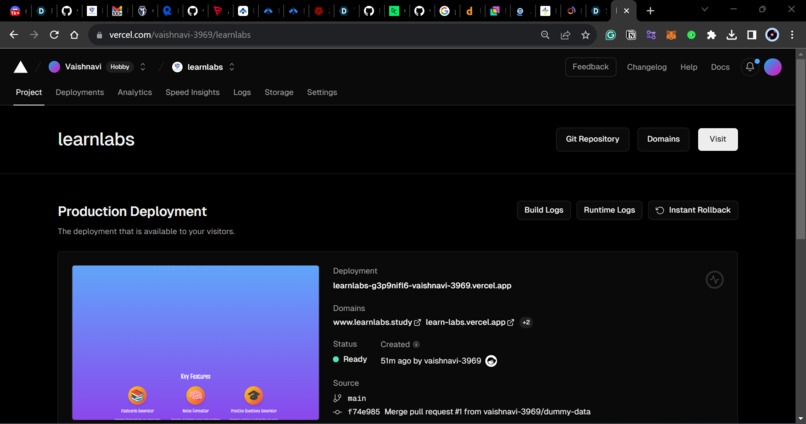Click the page vertical scrollbar
This screenshot has width=806, height=424.
[x=800, y=149]
